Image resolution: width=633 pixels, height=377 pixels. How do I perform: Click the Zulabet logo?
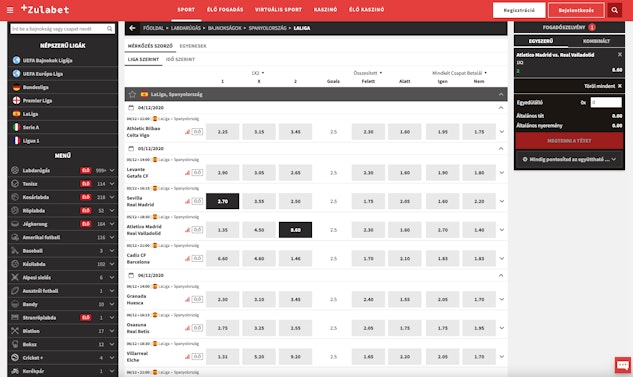[45, 9]
